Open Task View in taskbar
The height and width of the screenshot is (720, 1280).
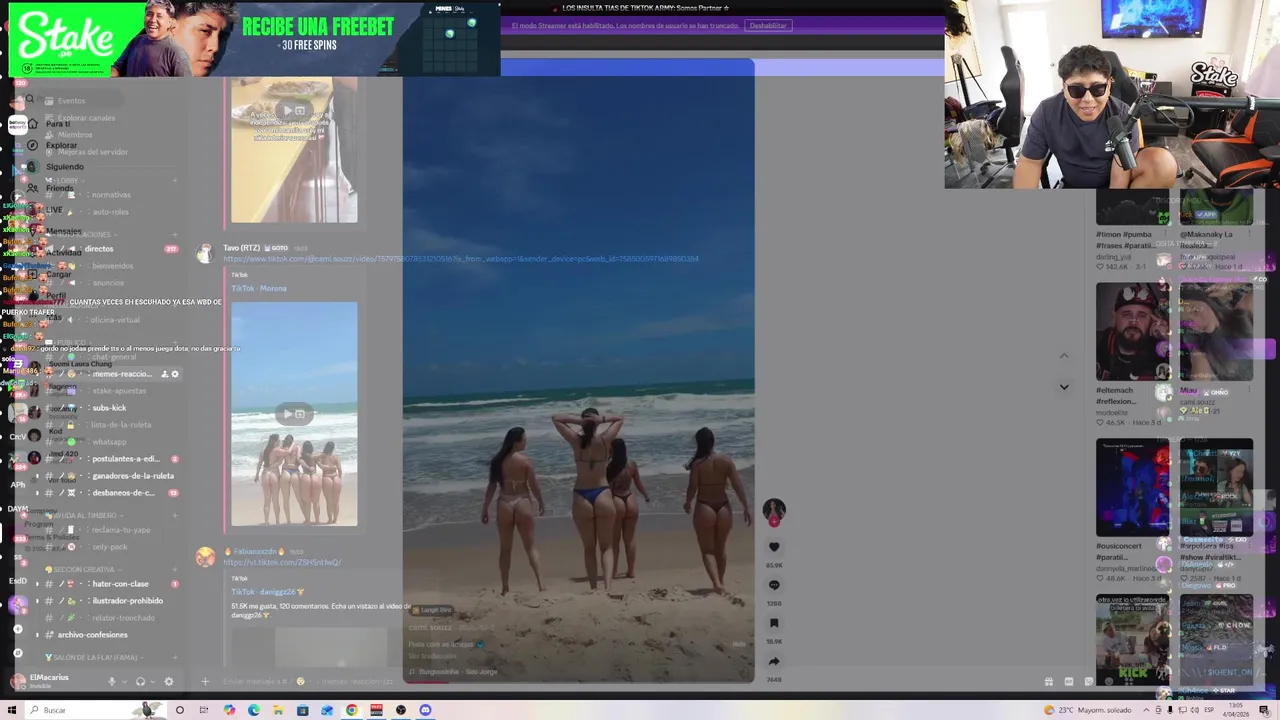[204, 710]
